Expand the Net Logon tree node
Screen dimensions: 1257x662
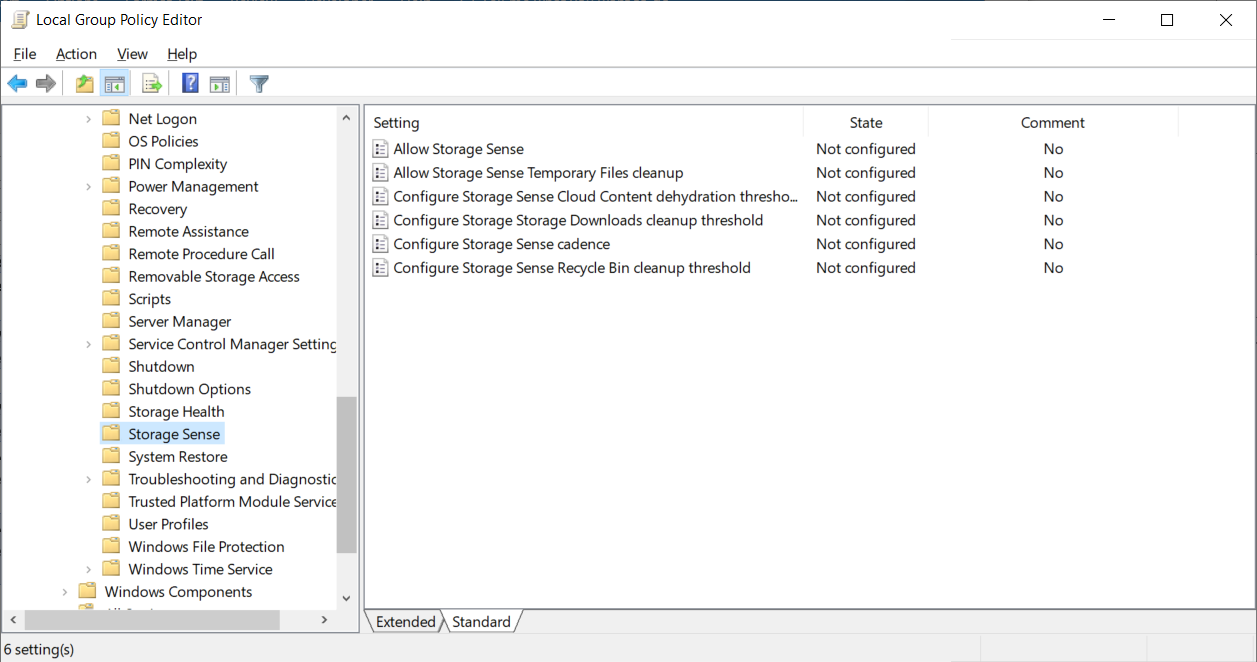[88, 119]
